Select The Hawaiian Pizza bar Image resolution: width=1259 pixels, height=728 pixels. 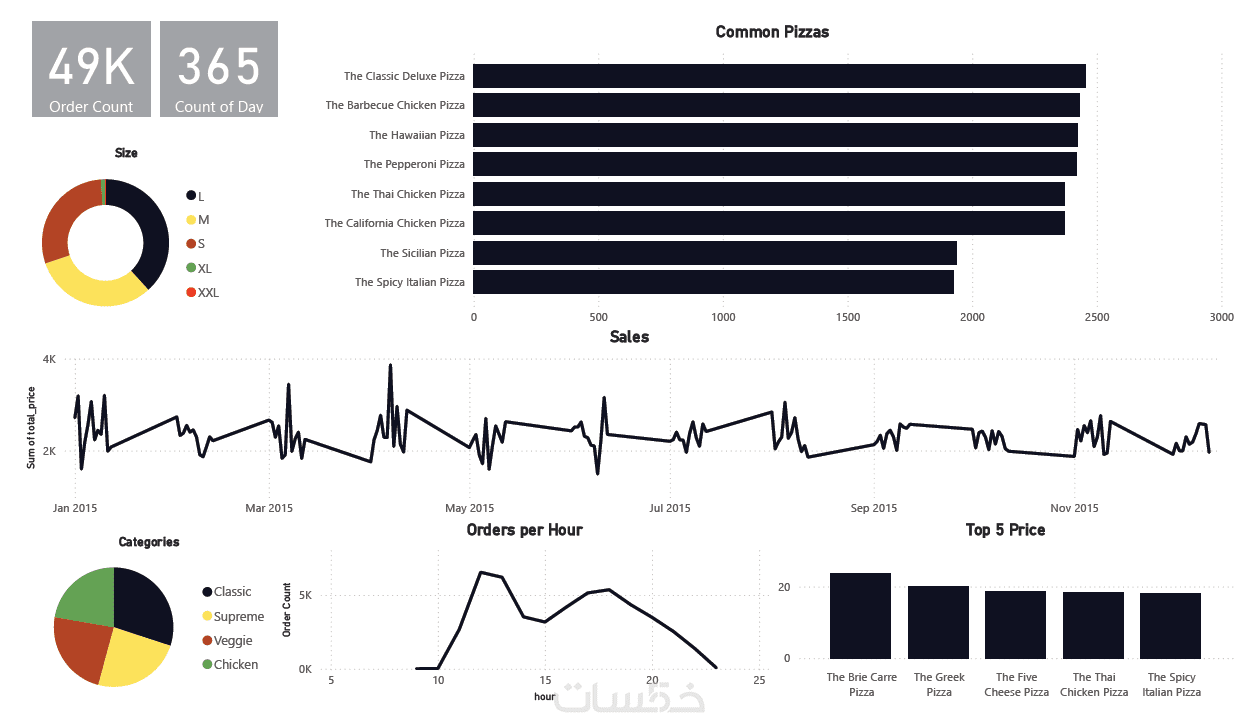[775, 135]
